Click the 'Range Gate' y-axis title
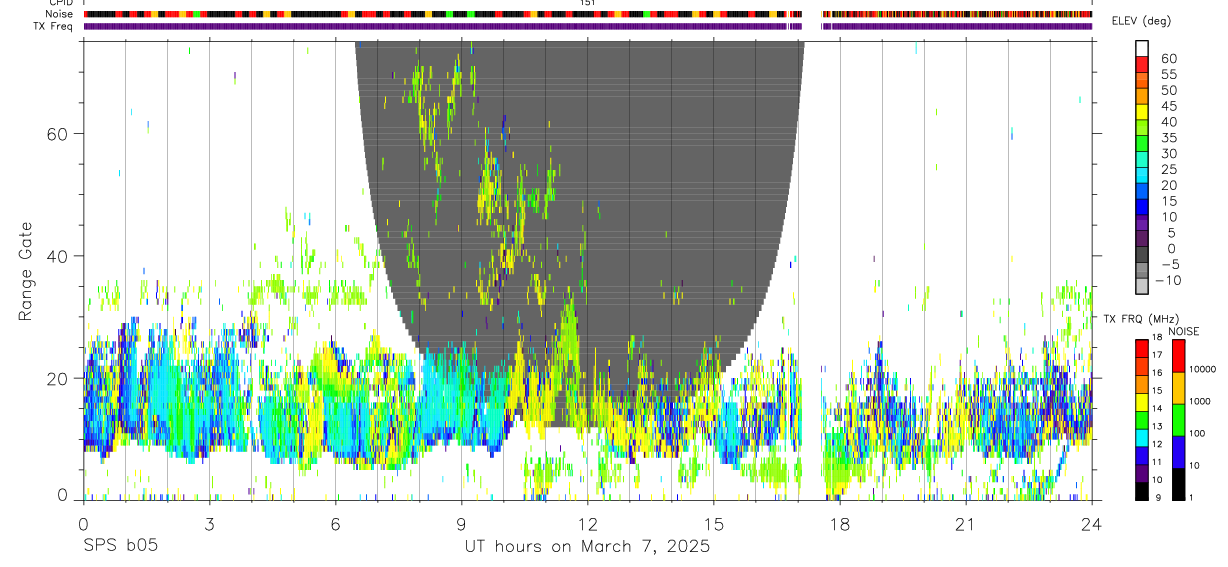 pos(25,271)
